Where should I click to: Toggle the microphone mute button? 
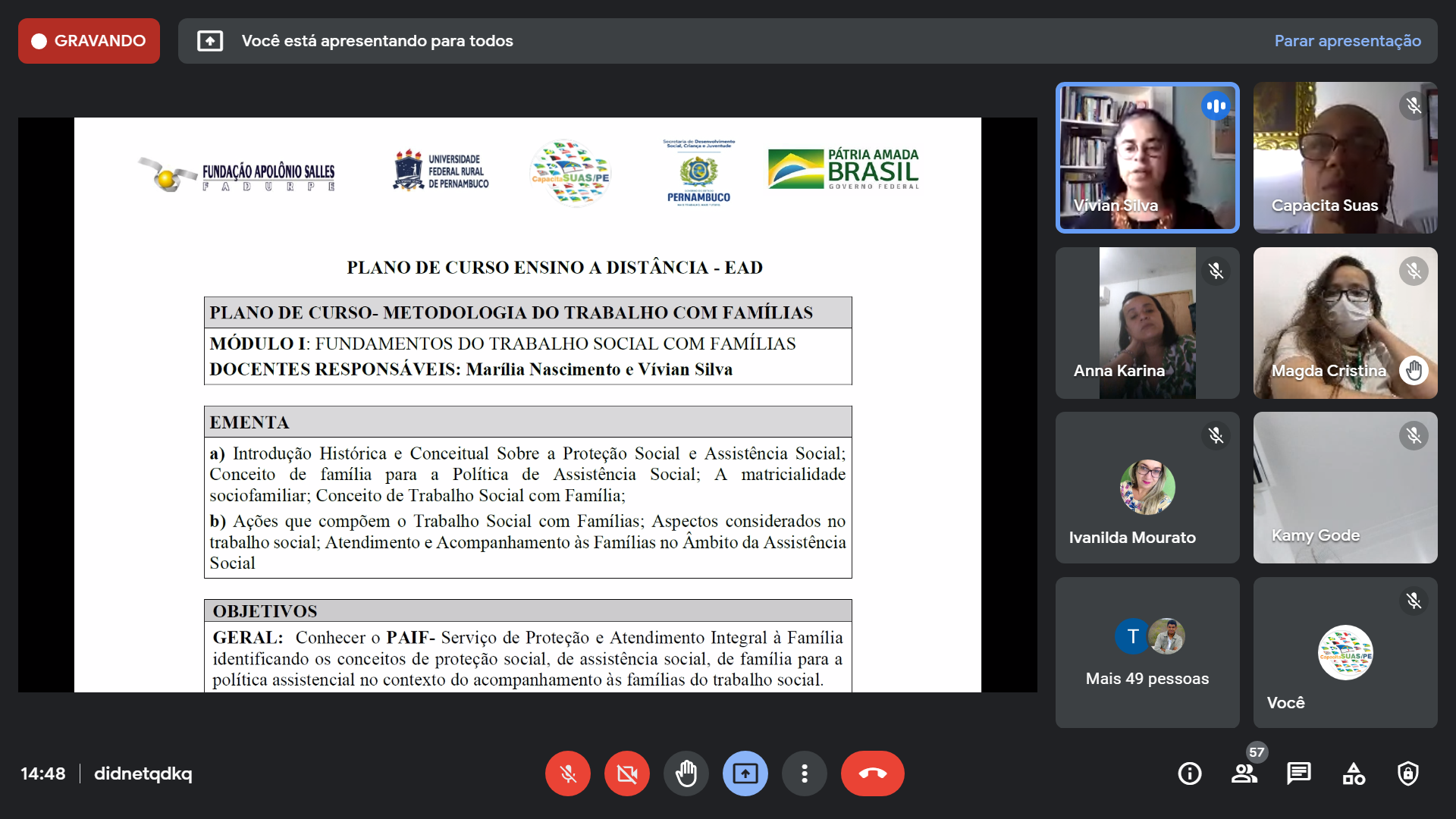[567, 773]
